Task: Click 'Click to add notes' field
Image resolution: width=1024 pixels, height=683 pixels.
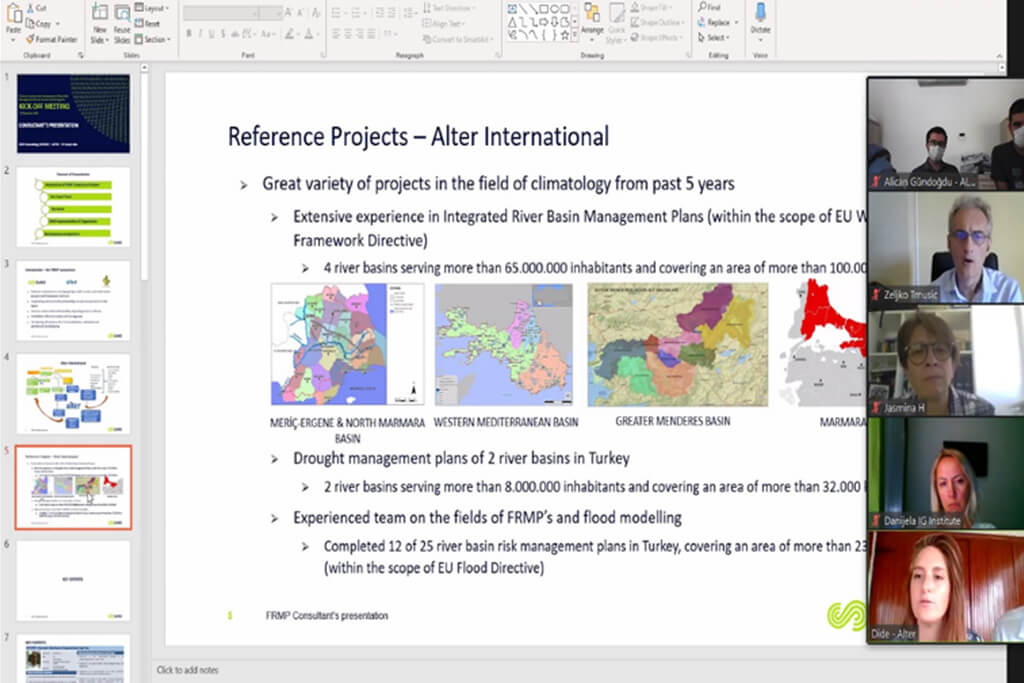Action: click(x=188, y=669)
